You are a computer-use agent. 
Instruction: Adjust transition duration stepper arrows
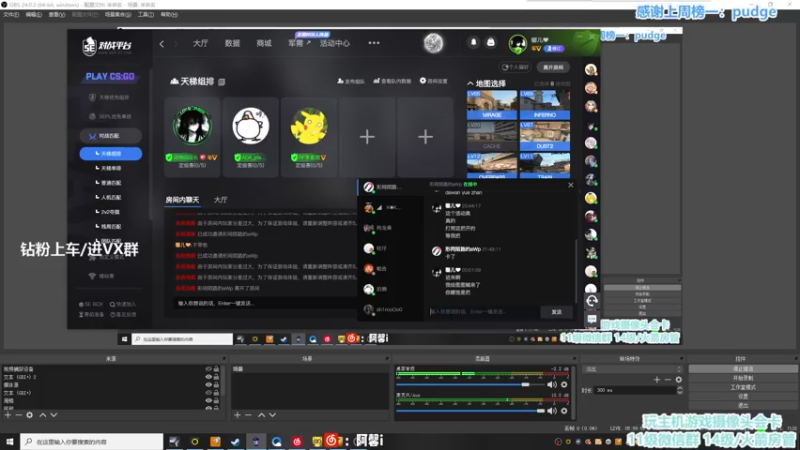pyautogui.click(x=680, y=390)
